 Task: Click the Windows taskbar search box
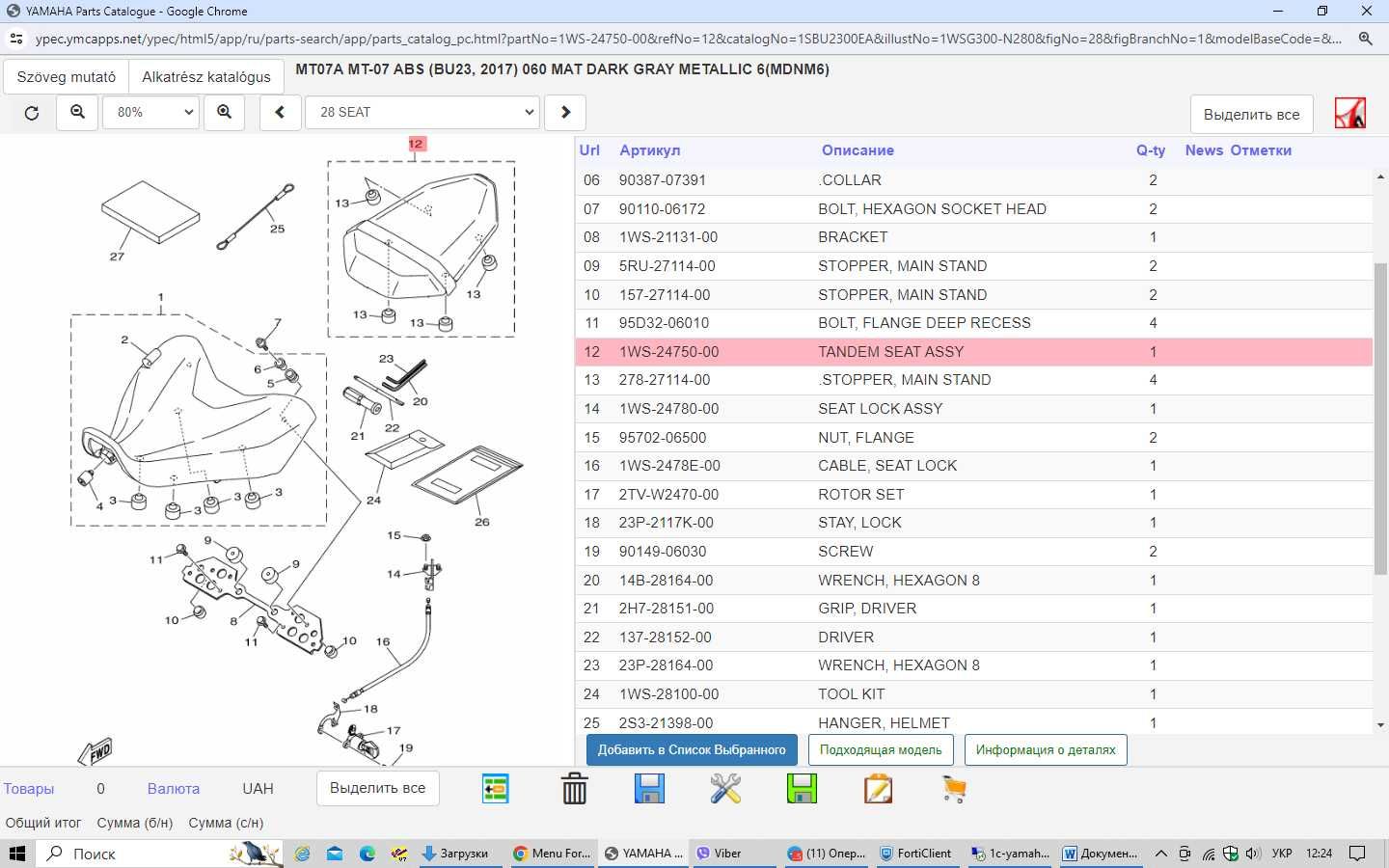click(160, 854)
